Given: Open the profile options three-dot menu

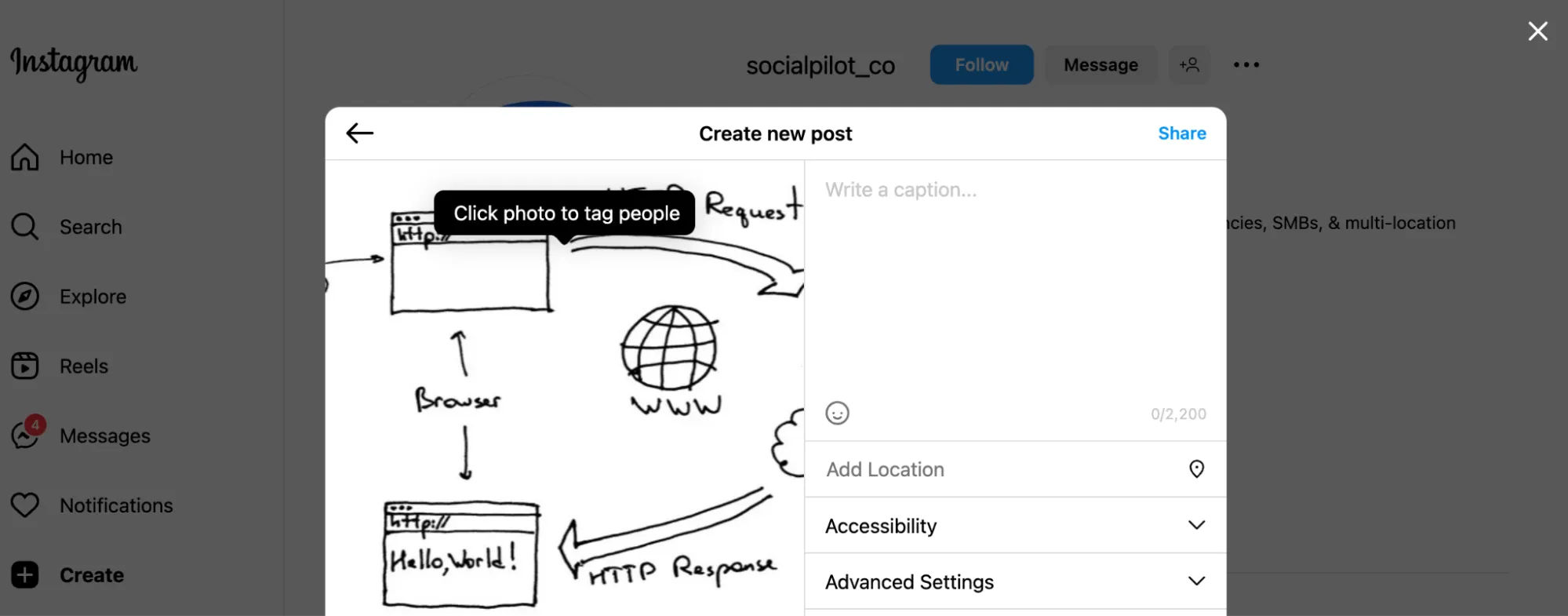Looking at the screenshot, I should [x=1246, y=65].
